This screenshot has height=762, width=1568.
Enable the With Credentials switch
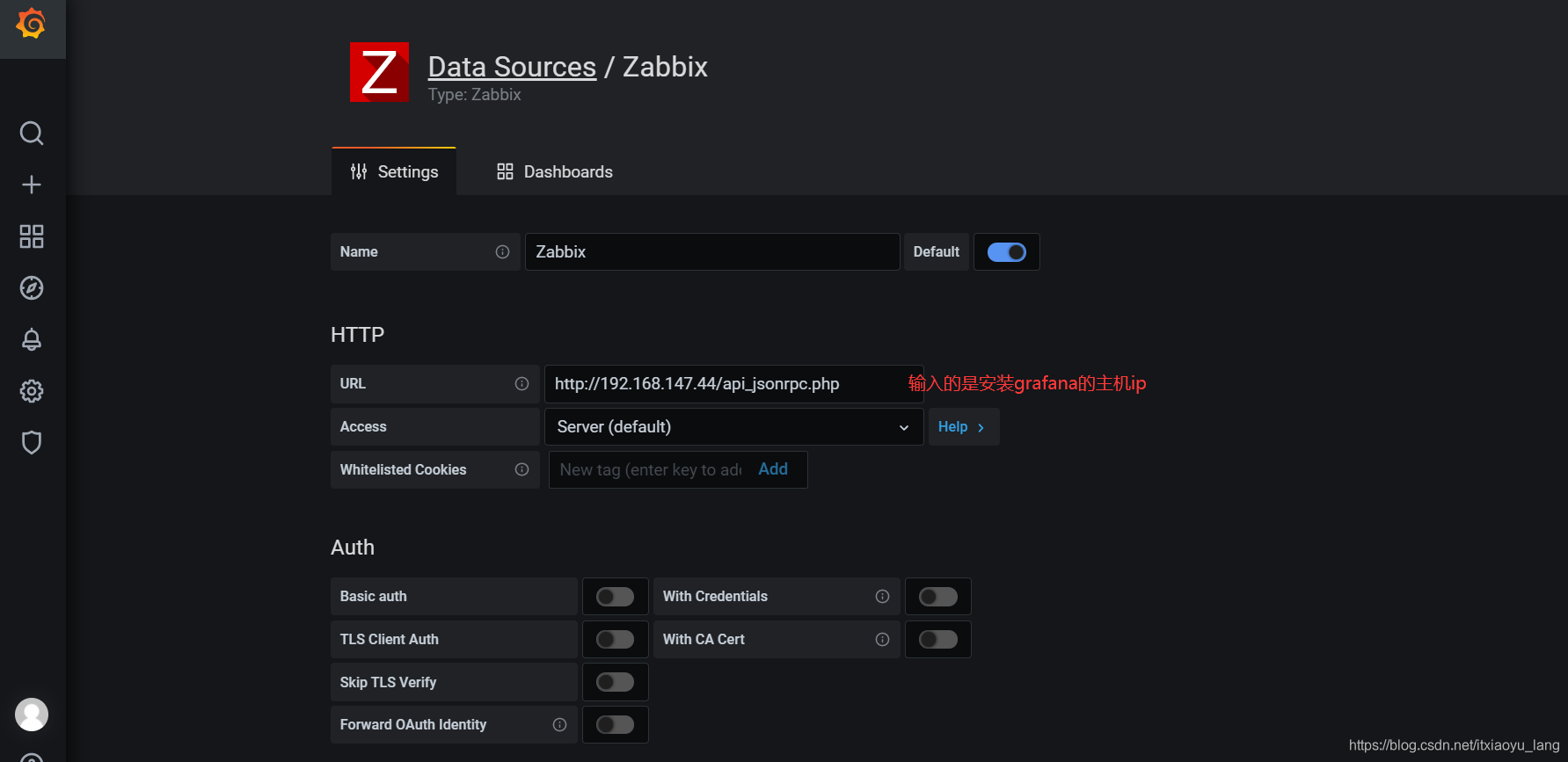click(938, 597)
